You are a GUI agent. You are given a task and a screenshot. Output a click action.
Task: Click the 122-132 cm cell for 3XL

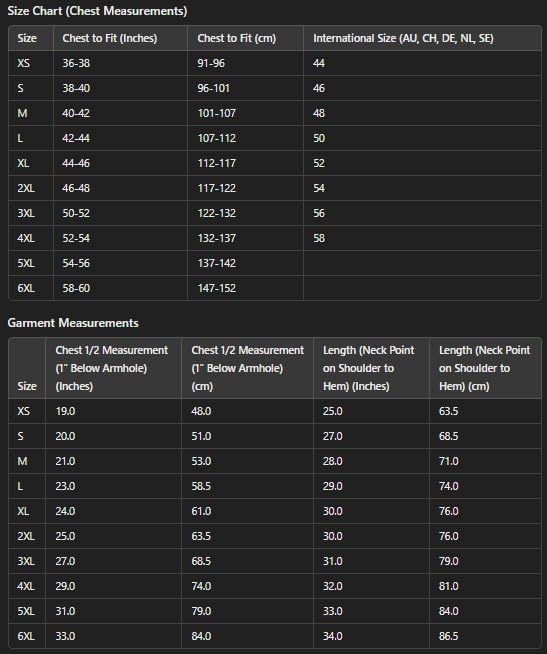pos(217,213)
